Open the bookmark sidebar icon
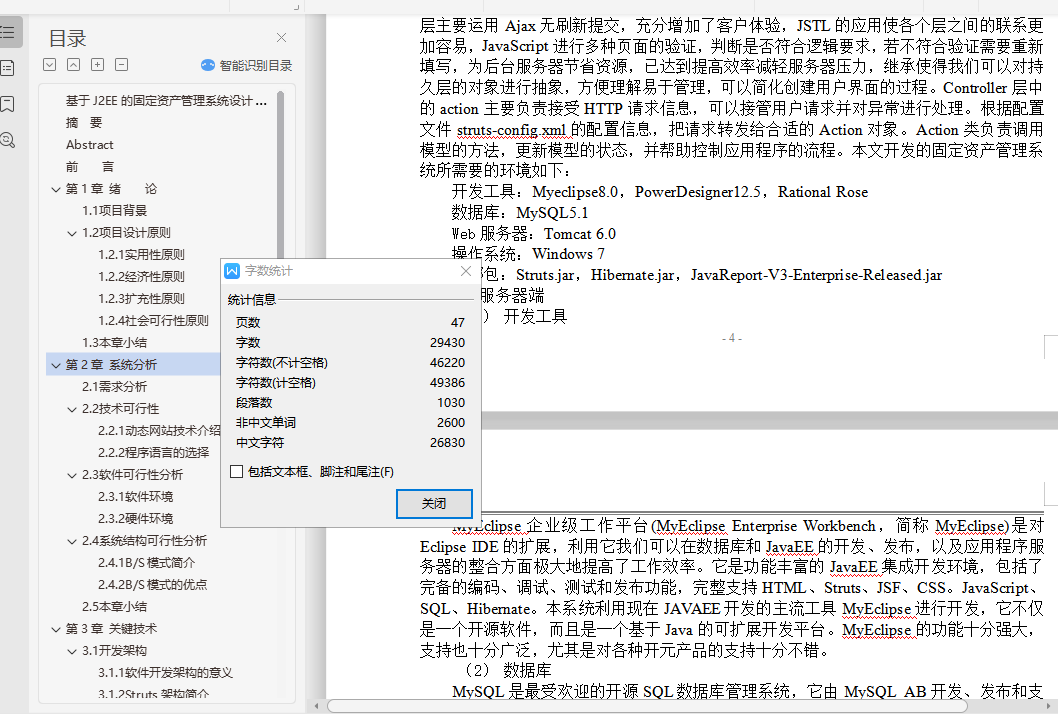This screenshot has width=1058, height=714. coord(7,104)
